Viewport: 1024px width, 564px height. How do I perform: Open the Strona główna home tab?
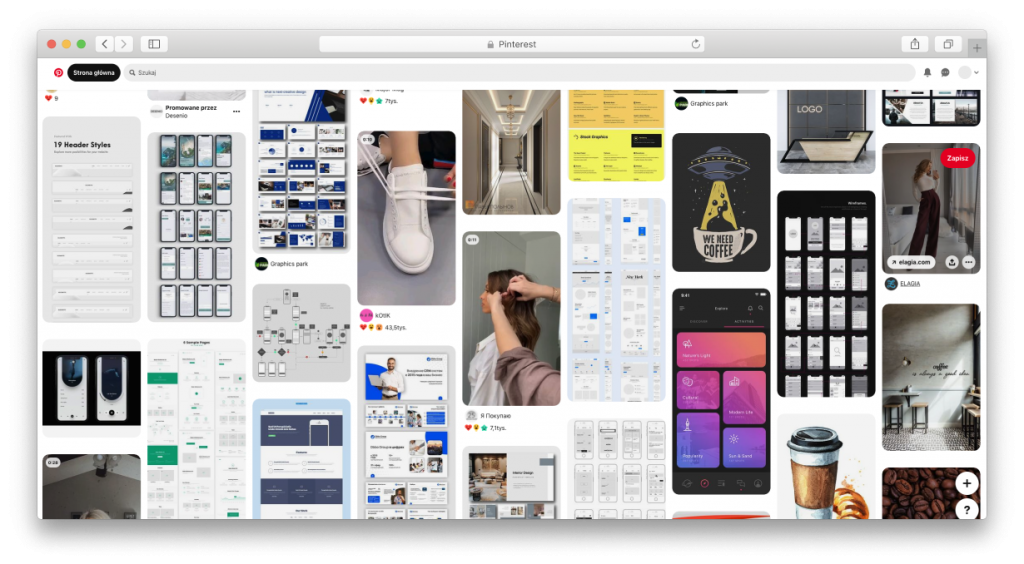(x=93, y=72)
